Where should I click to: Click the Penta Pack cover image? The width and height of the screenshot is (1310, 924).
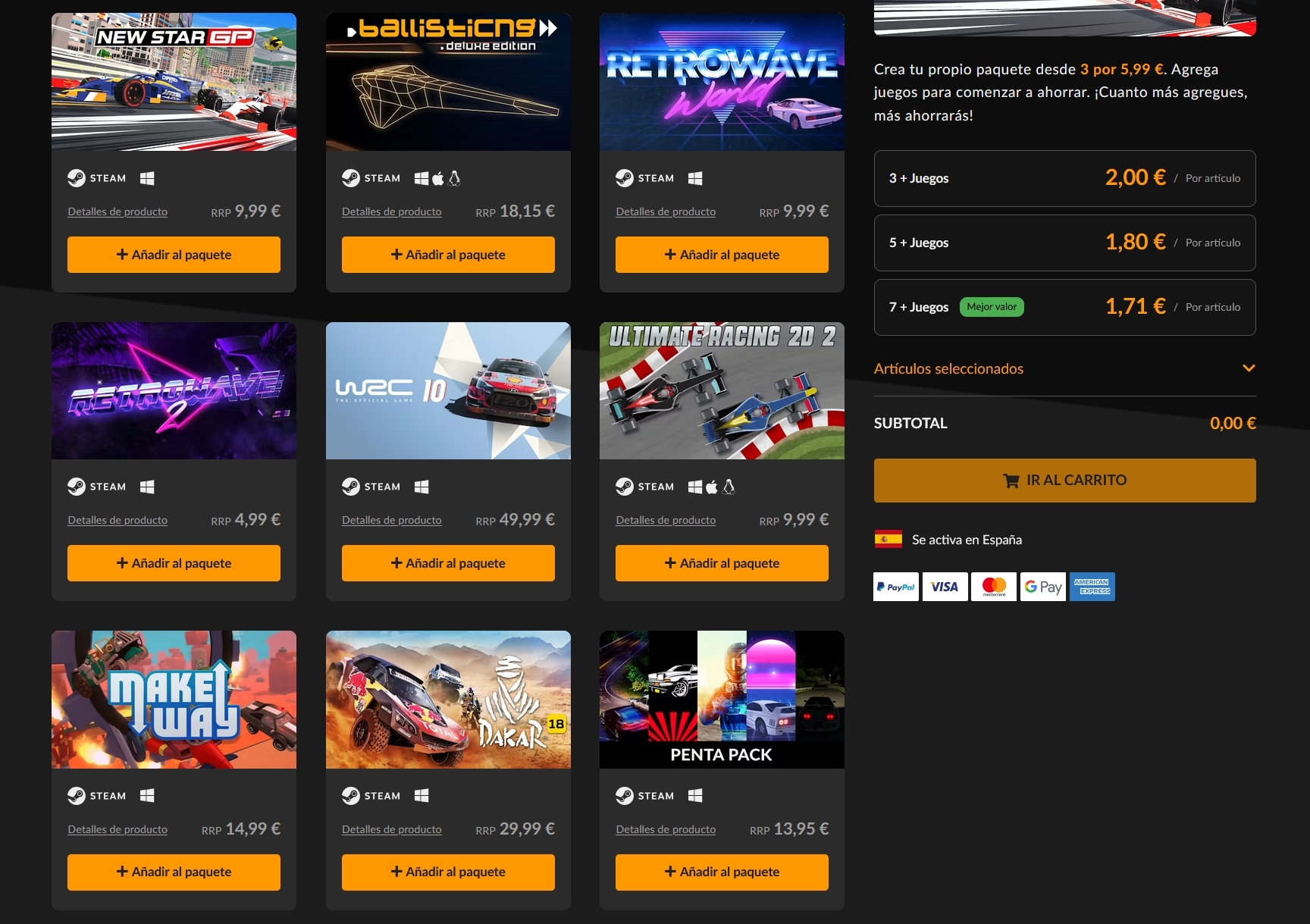point(722,700)
